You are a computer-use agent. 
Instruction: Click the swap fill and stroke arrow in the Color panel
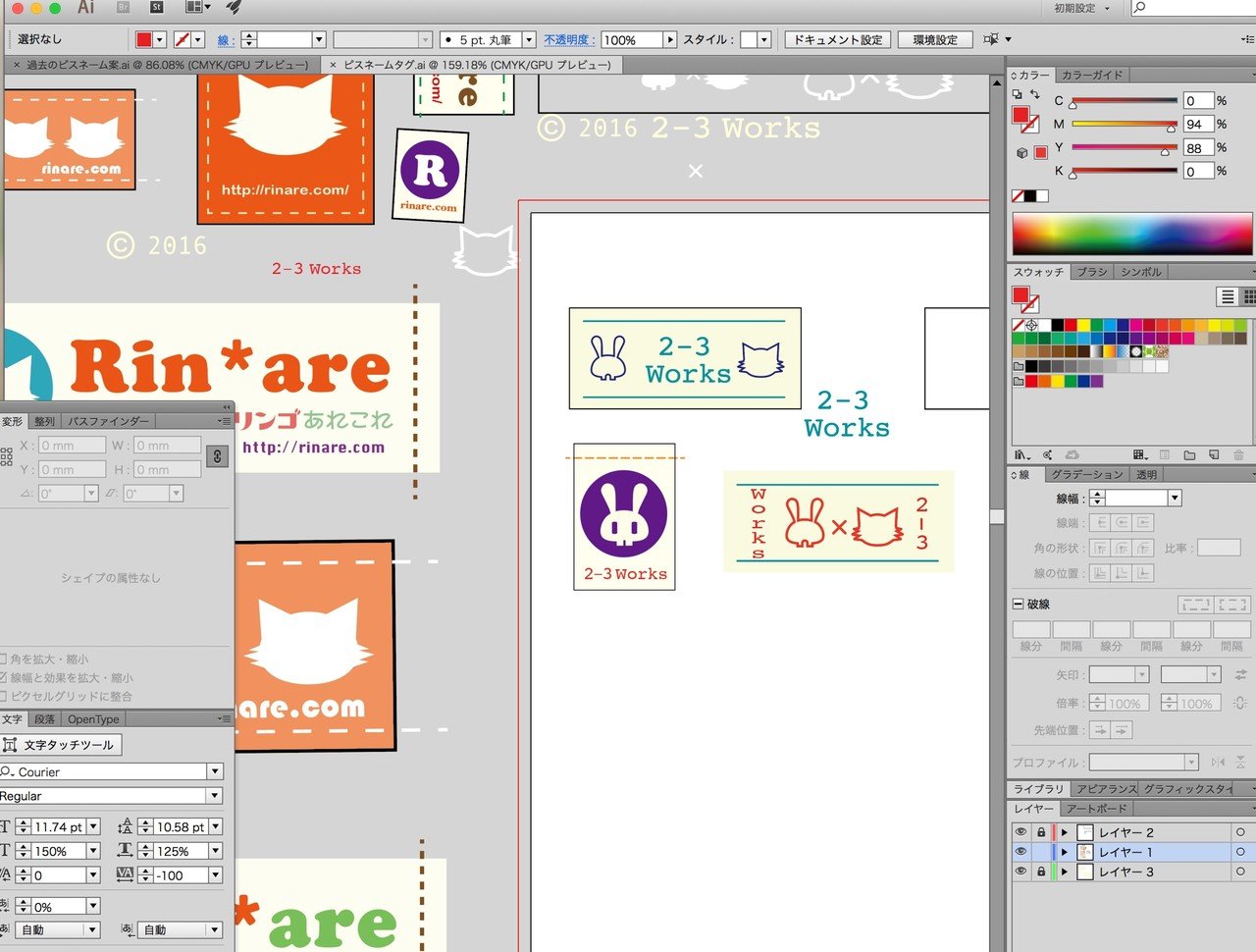(1034, 95)
